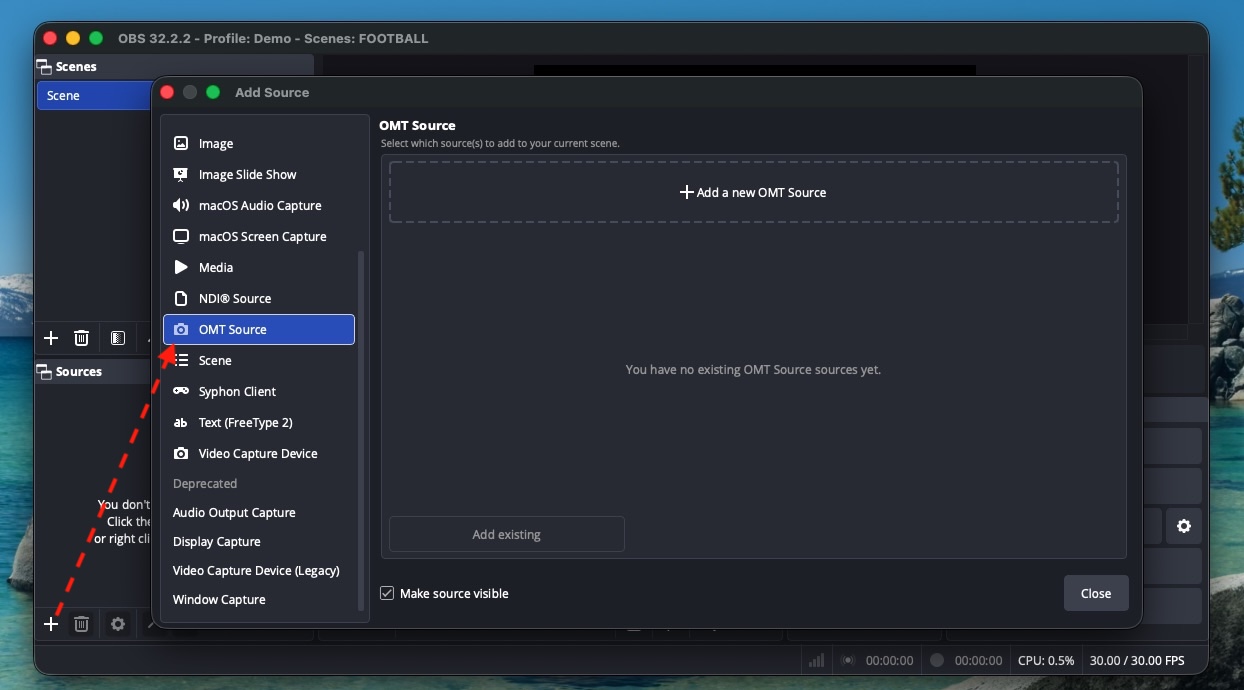Screen dimensions: 1244x690
Task: Click the source type list scrollbar
Action: 361,430
